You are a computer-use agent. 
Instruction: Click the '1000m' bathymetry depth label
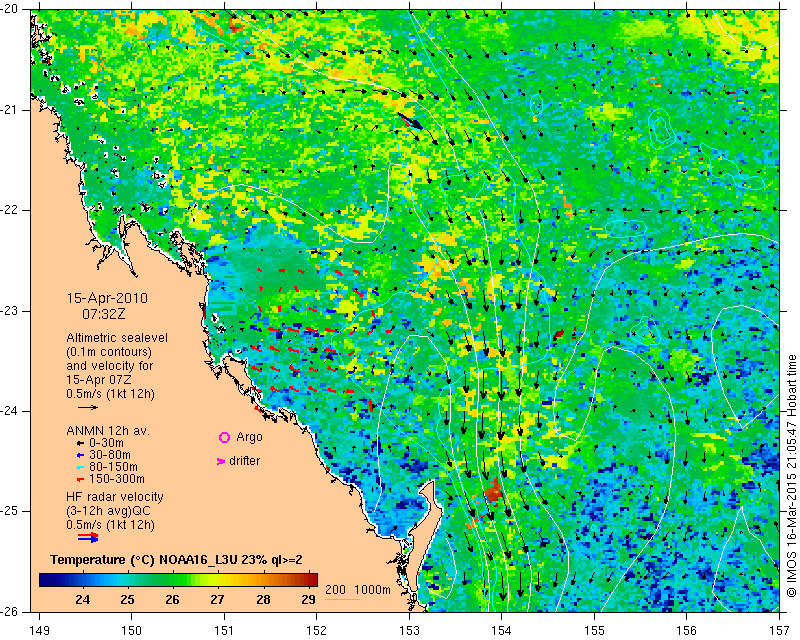(372, 590)
